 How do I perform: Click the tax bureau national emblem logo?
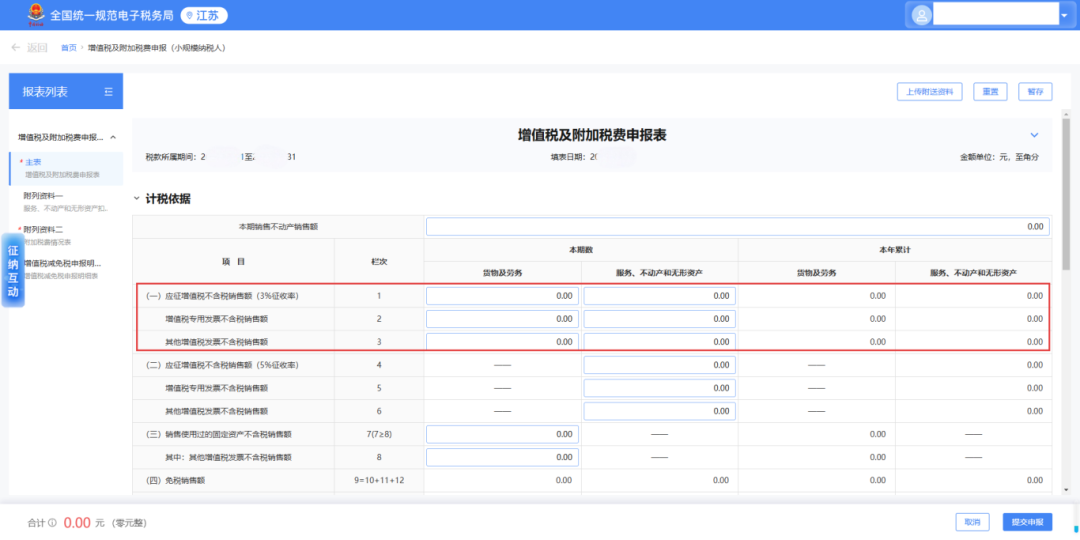(x=36, y=14)
